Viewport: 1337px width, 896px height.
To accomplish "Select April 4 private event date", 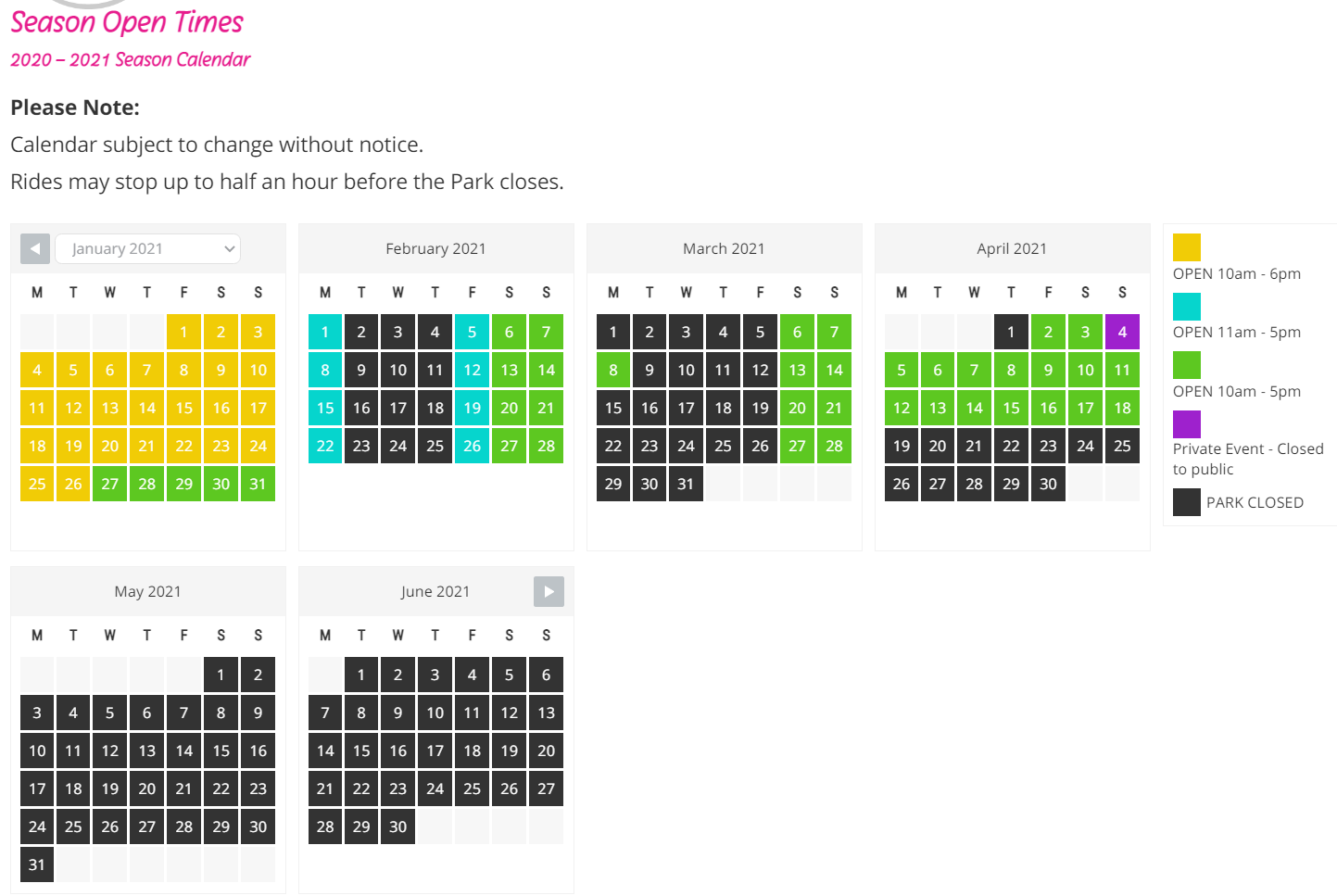I will pyautogui.click(x=1122, y=332).
